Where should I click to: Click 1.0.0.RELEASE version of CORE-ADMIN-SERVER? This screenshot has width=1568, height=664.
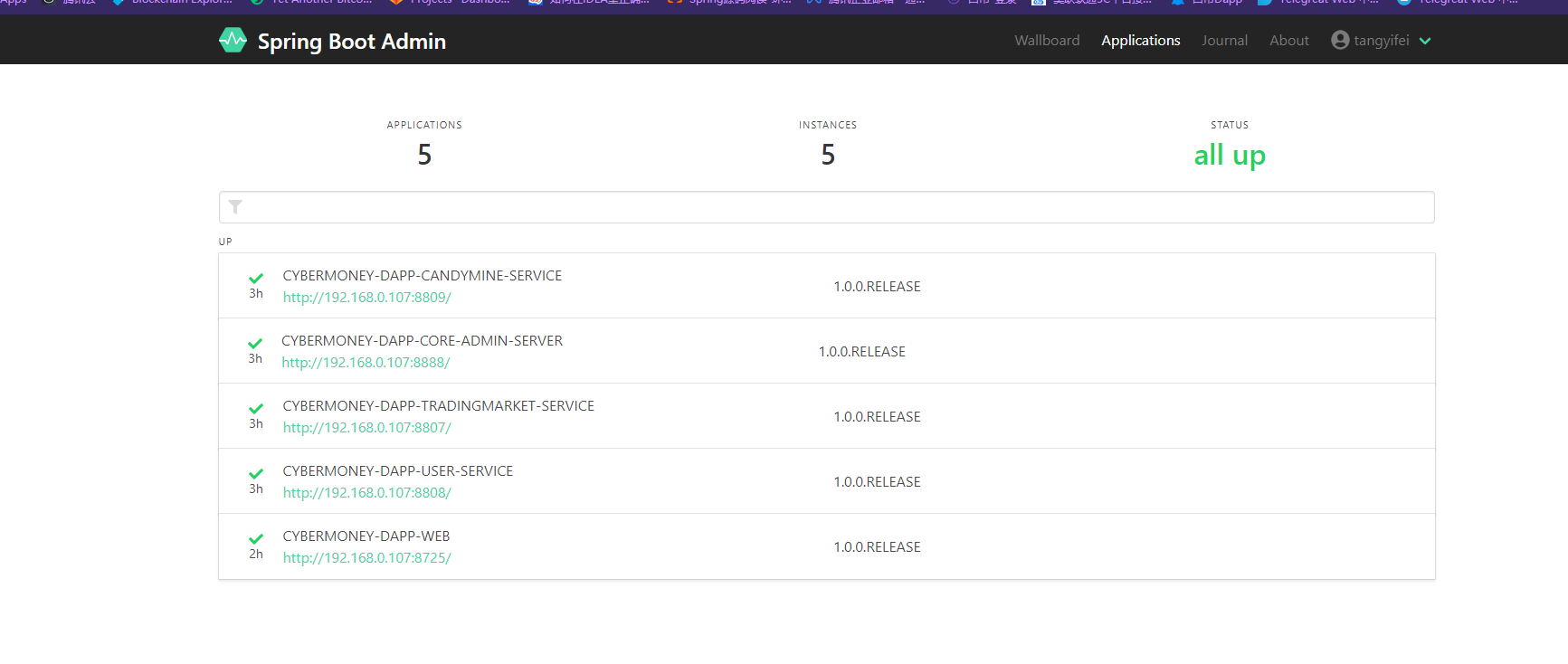[x=862, y=352]
